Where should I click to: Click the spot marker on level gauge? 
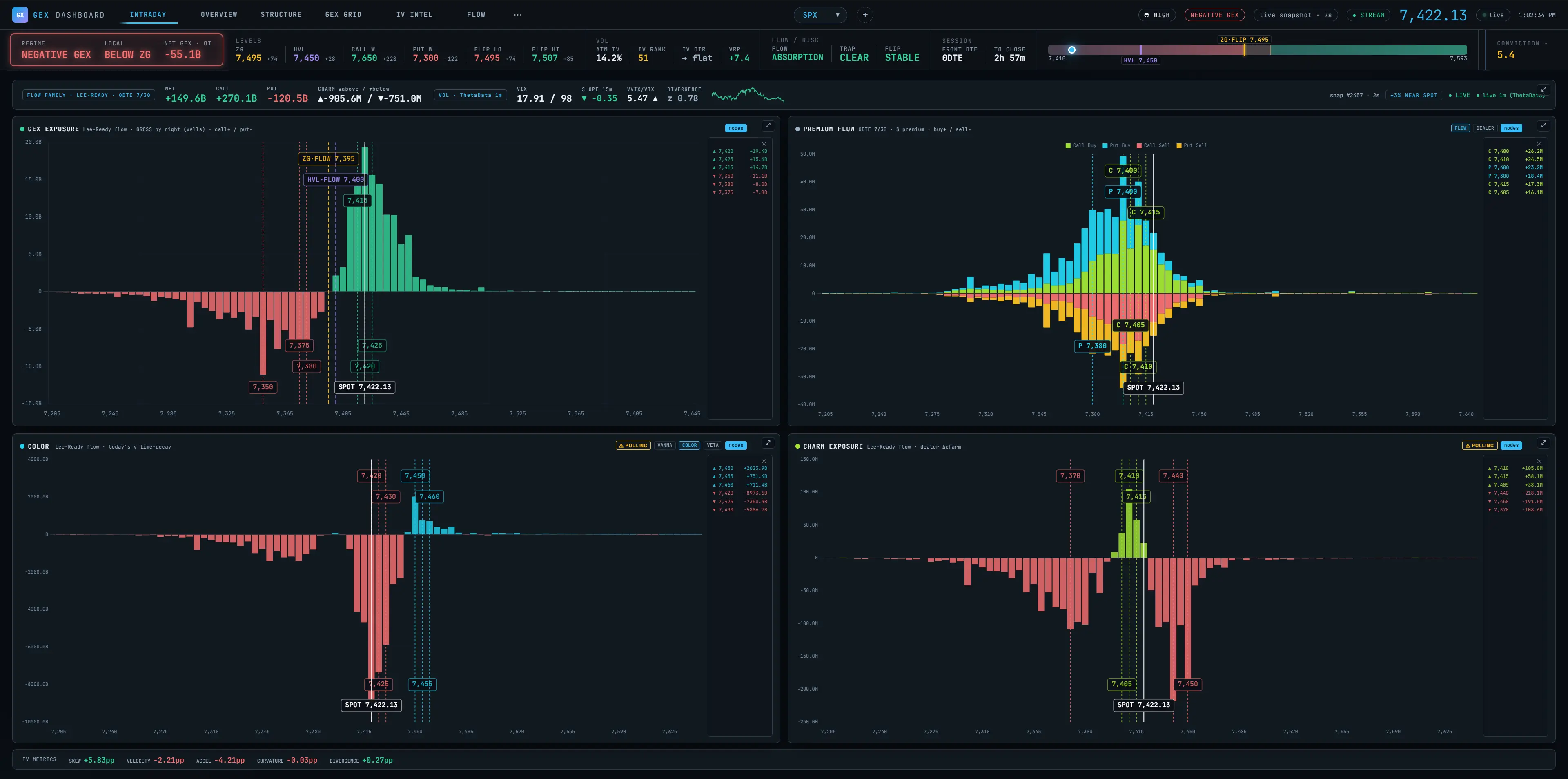pos(1072,50)
